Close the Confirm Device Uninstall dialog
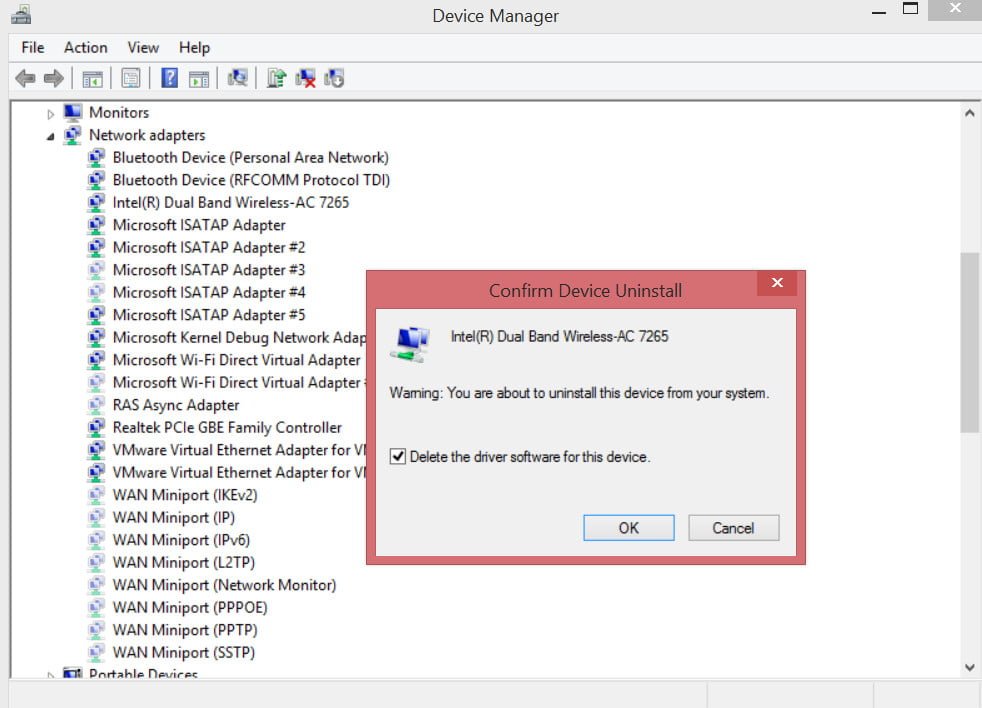 tap(777, 283)
